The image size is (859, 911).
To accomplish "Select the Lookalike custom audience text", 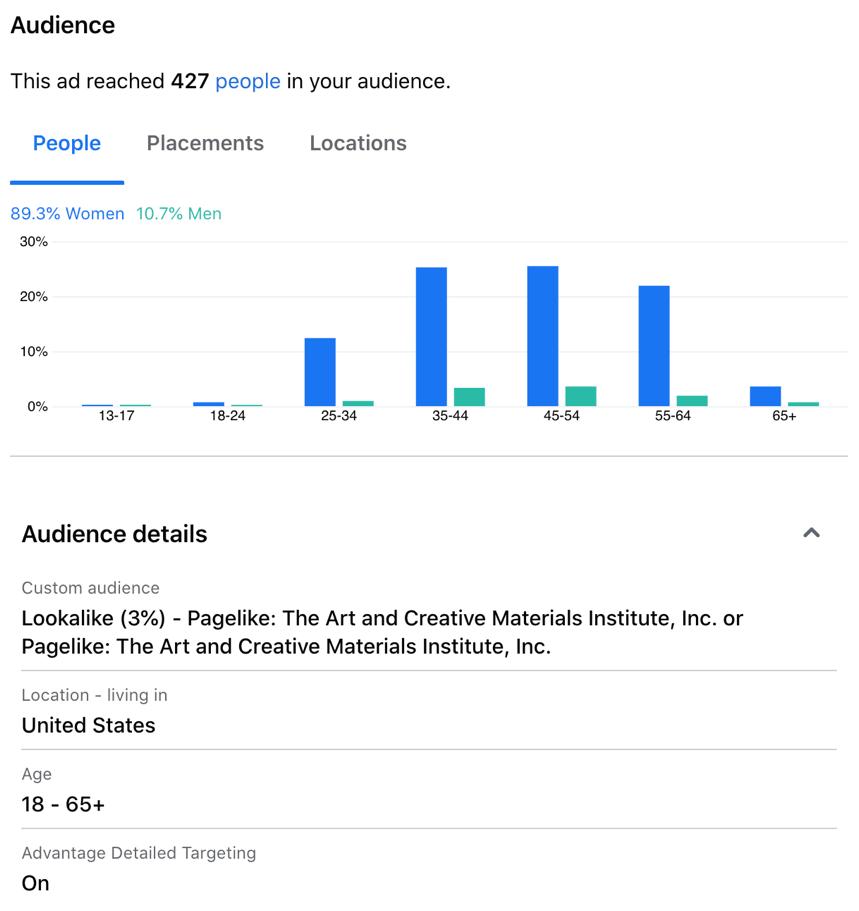I will click(382, 632).
